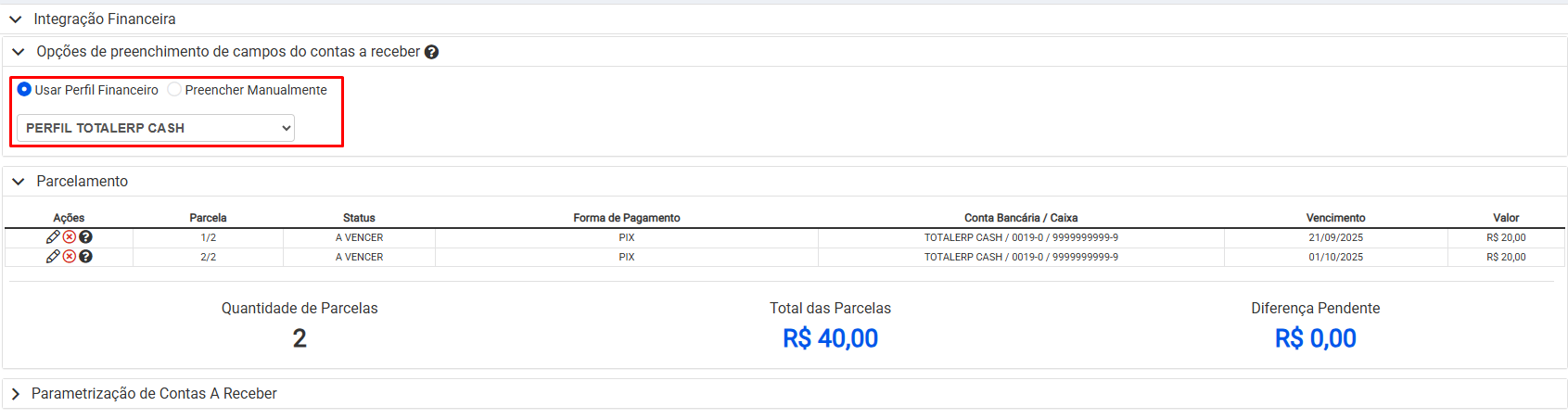Open help icon beside contas a receber options
Image resolution: width=1568 pixels, height=419 pixels.
point(431,53)
